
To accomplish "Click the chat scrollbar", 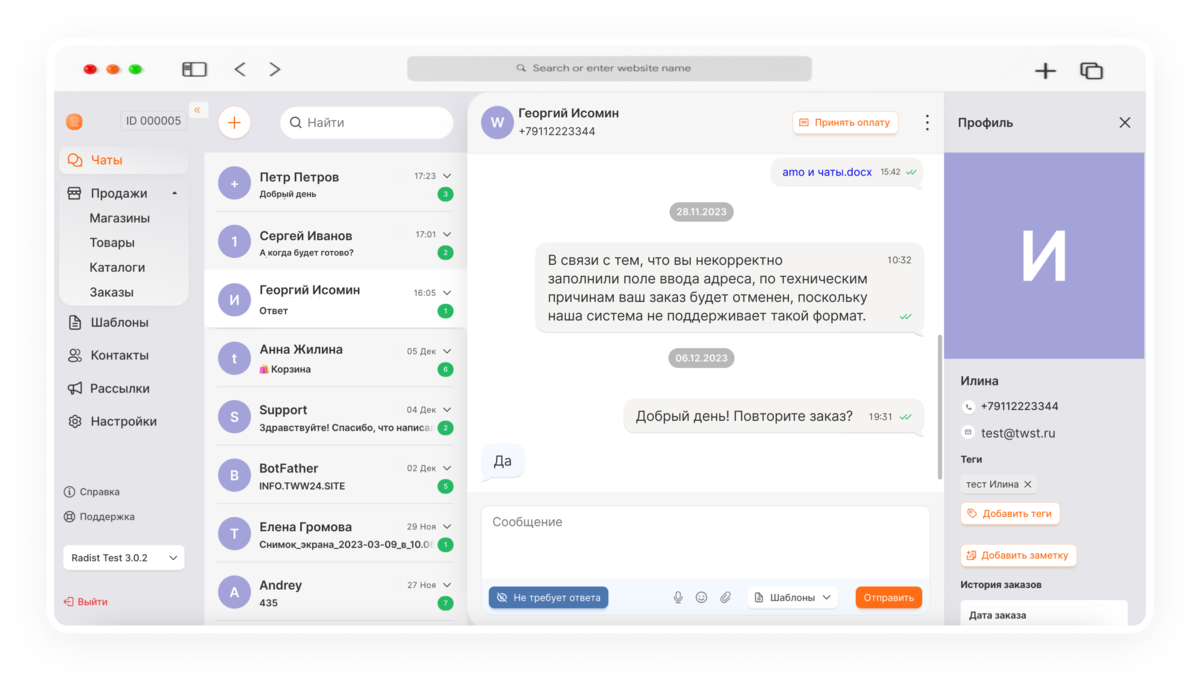I will (939, 406).
